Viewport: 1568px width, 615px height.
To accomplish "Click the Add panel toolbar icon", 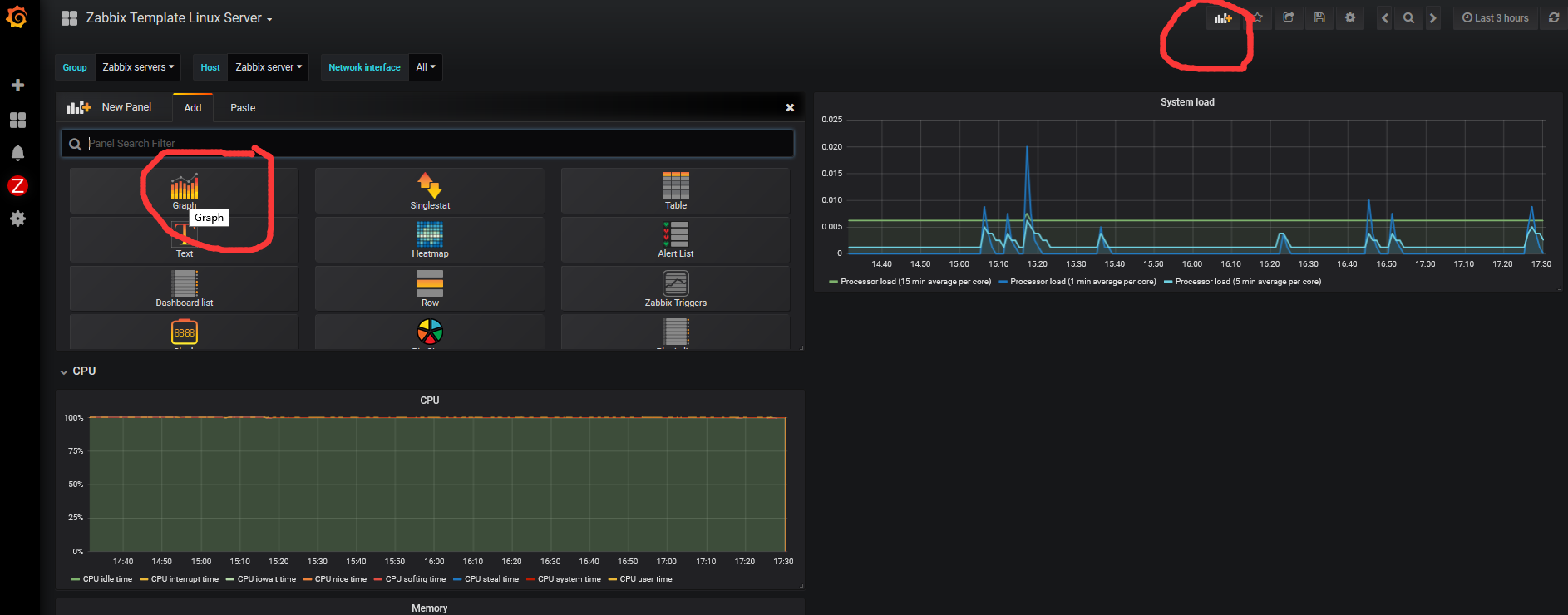I will pyautogui.click(x=1223, y=18).
